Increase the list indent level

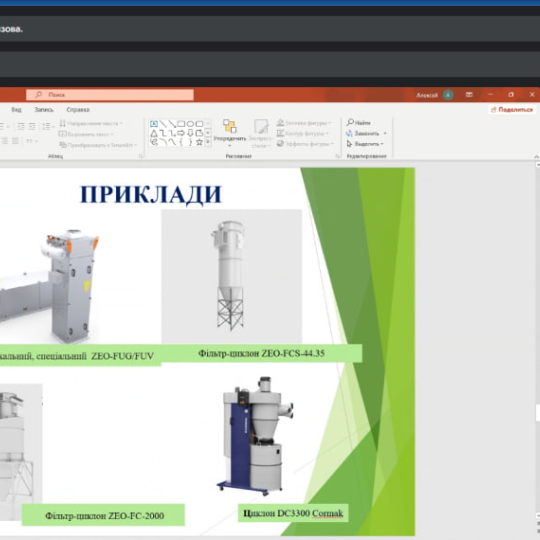coord(32,126)
